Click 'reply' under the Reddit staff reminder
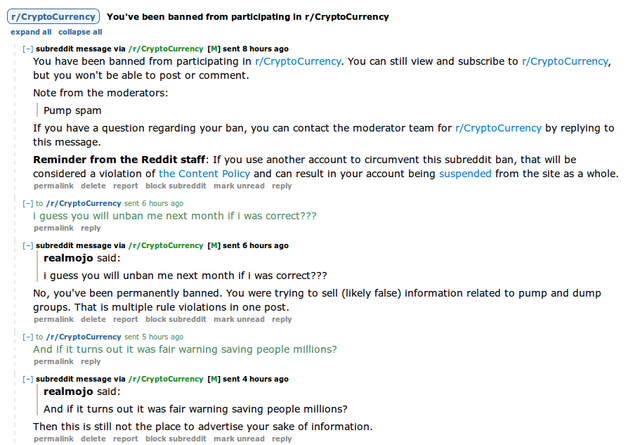640x445 pixels. pyautogui.click(x=282, y=186)
